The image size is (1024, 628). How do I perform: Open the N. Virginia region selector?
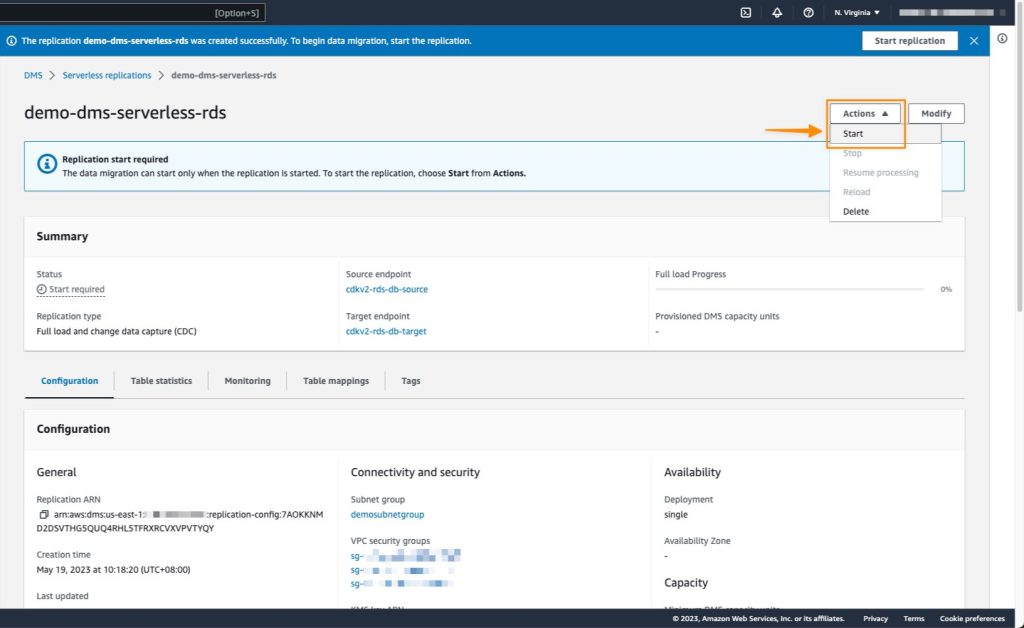click(857, 12)
